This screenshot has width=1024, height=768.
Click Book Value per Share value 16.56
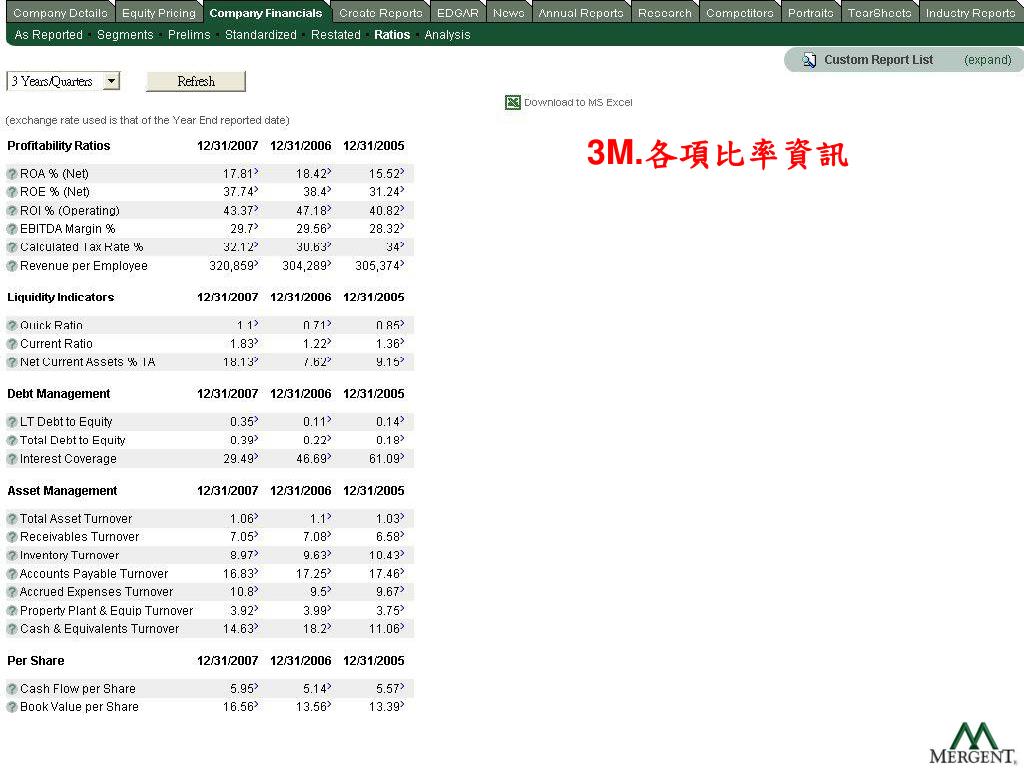[240, 707]
